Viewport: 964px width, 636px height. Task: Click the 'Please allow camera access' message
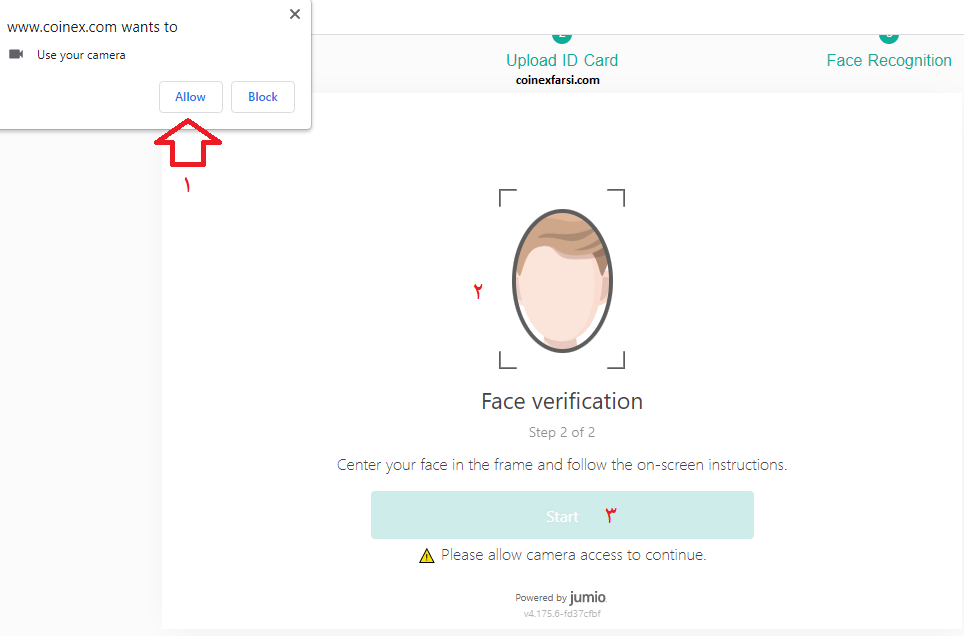pos(574,555)
